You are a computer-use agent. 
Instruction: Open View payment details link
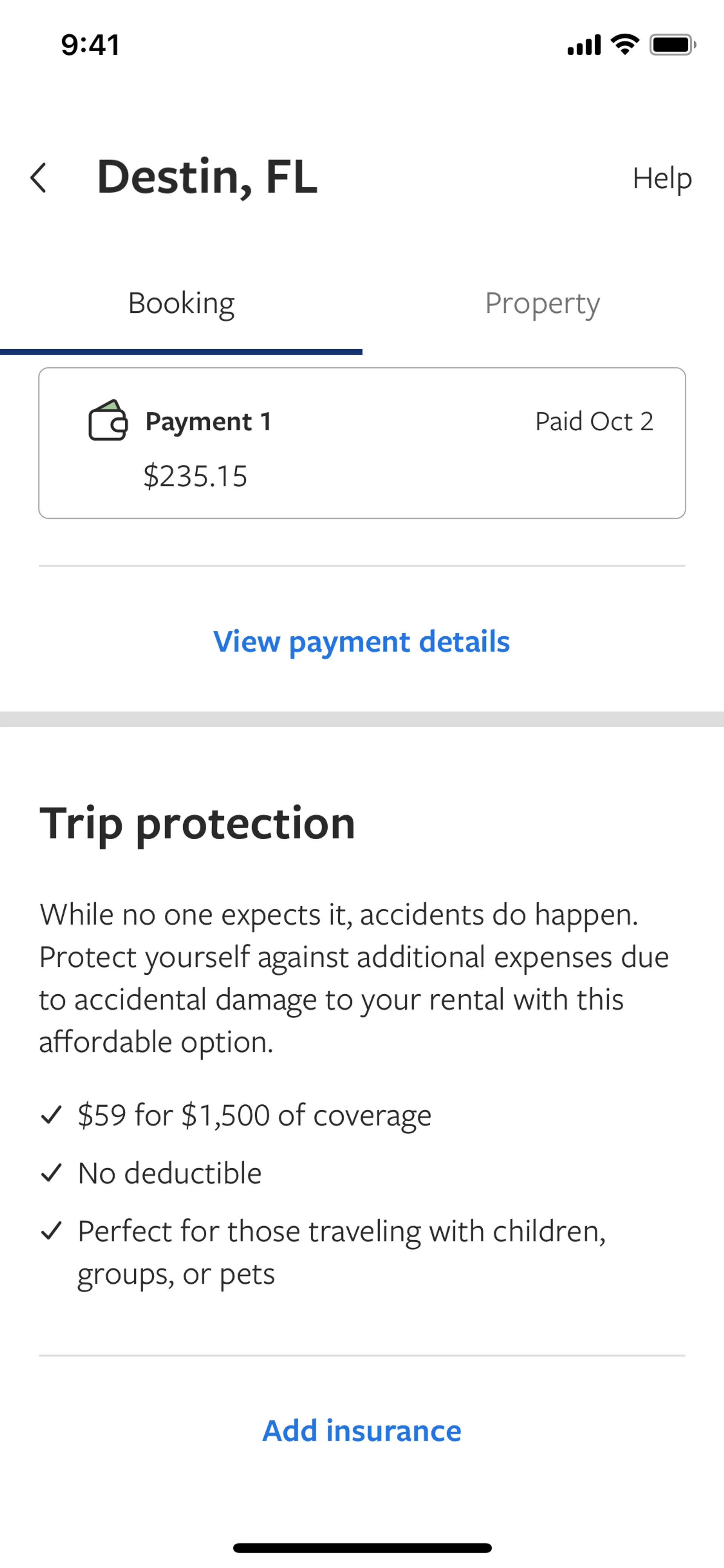coord(361,642)
